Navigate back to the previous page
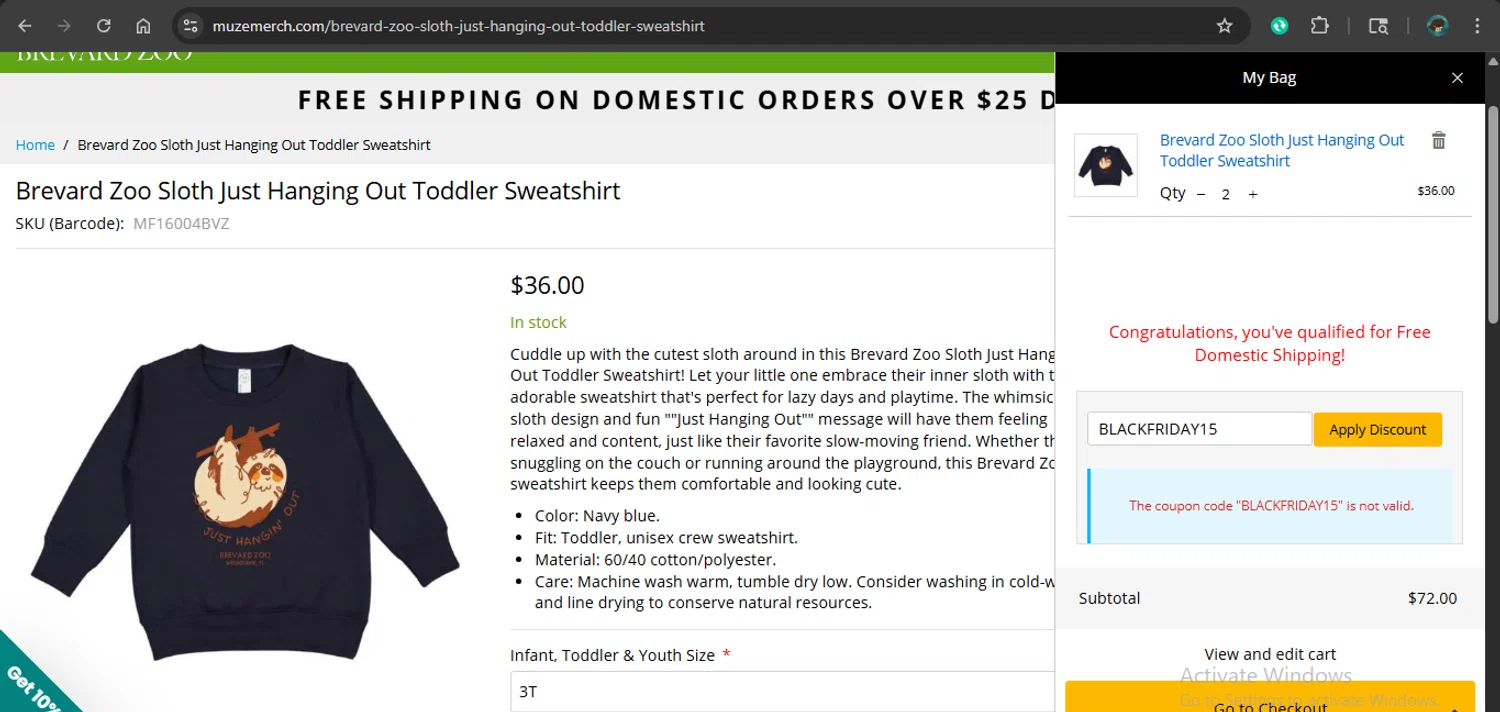The image size is (1500, 712). [x=25, y=26]
